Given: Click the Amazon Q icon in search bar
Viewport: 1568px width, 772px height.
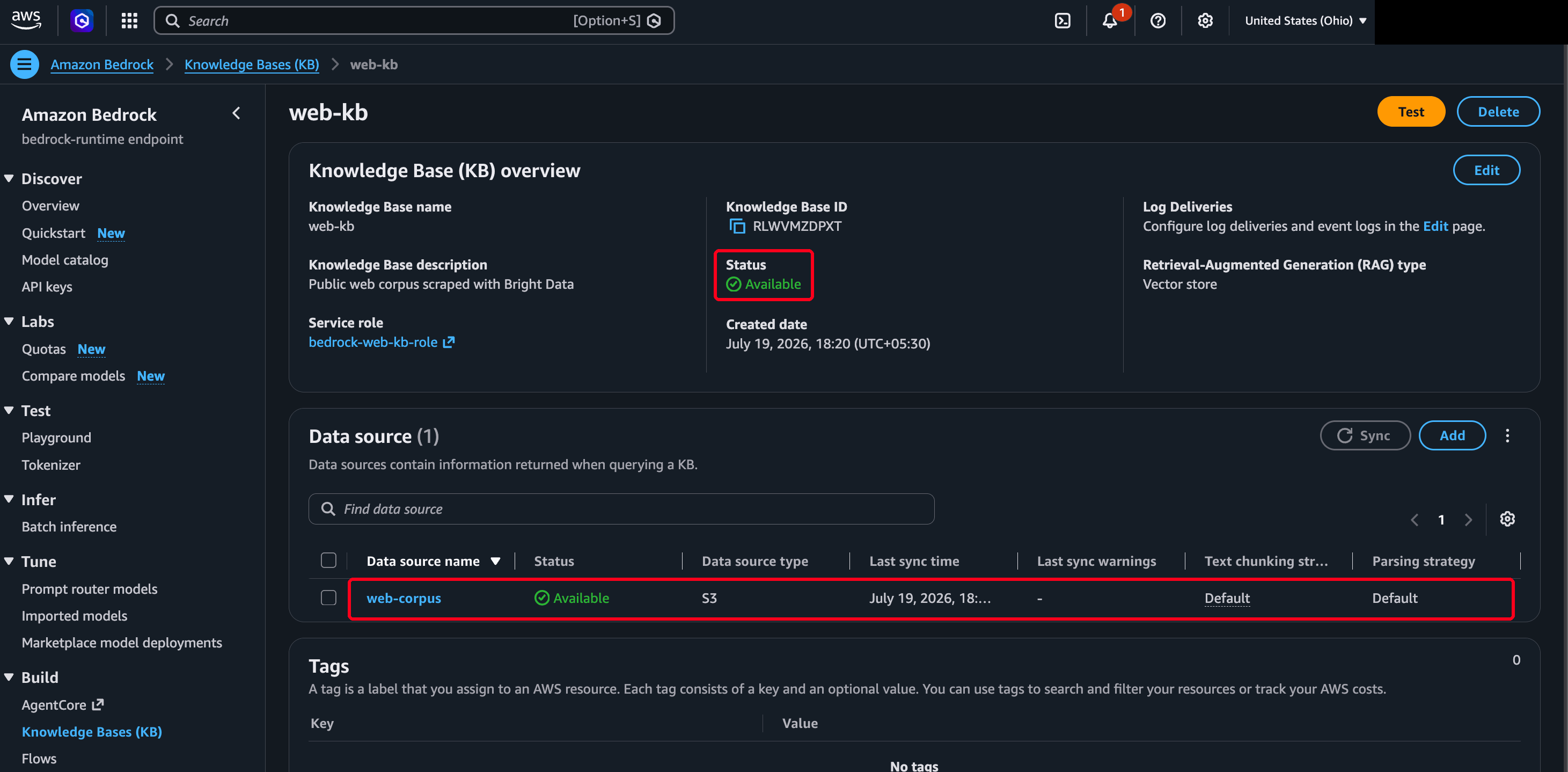Looking at the screenshot, I should pyautogui.click(x=654, y=21).
